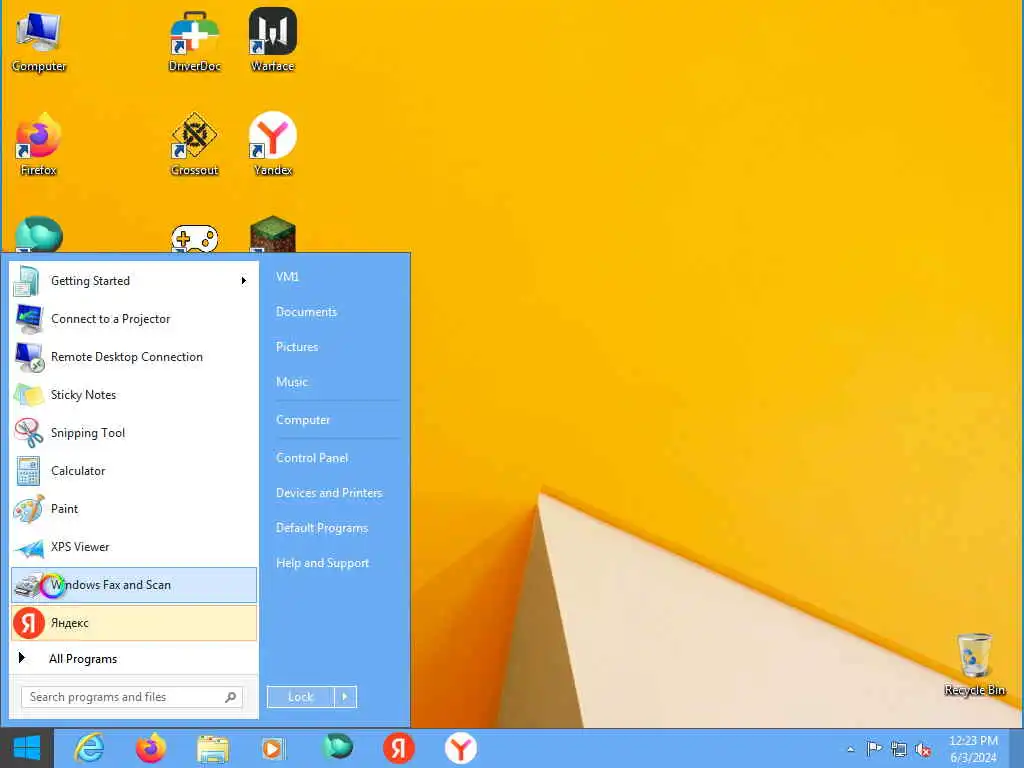Open Computer in Start menu right pane
The height and width of the screenshot is (768, 1024).
(303, 420)
